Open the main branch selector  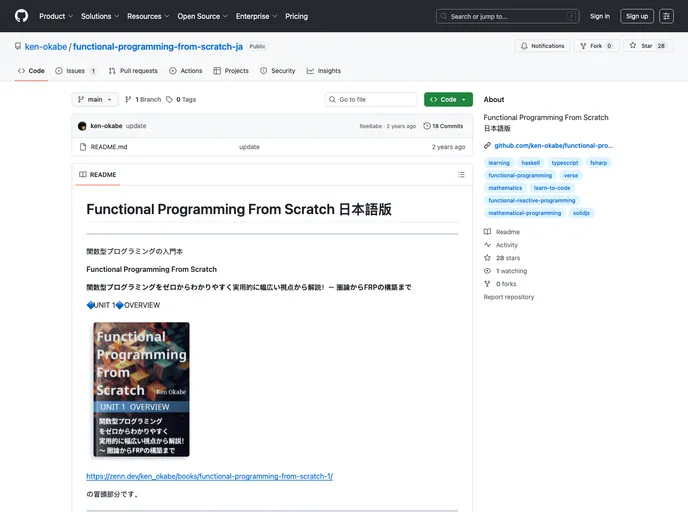95,100
